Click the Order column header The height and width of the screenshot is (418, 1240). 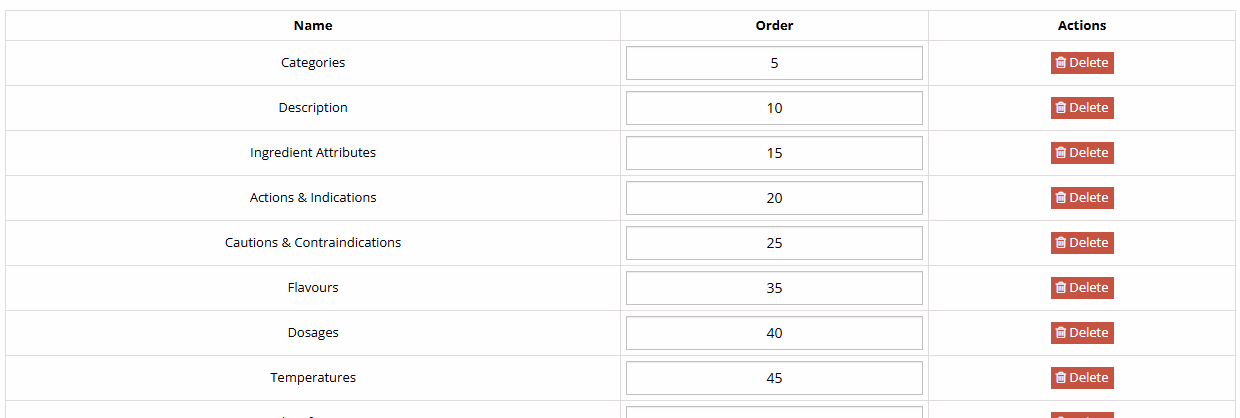tap(774, 26)
